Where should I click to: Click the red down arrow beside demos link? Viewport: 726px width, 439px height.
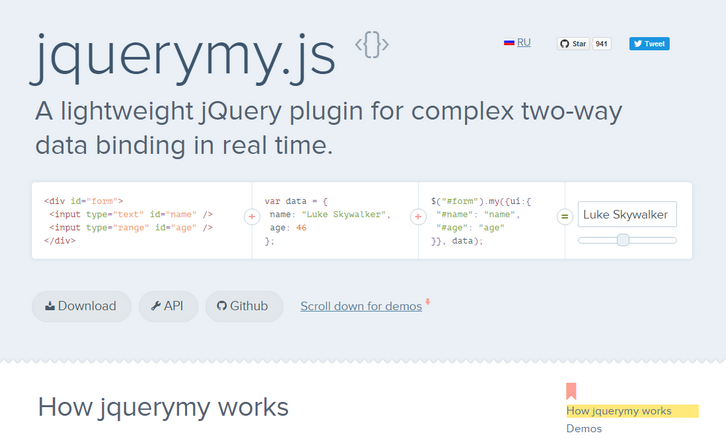click(x=428, y=302)
